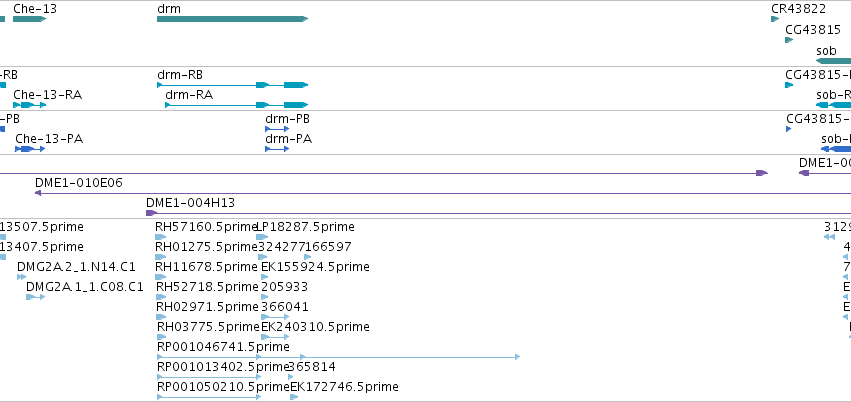Click the EK172746.5prime EST arrow

[294, 397]
